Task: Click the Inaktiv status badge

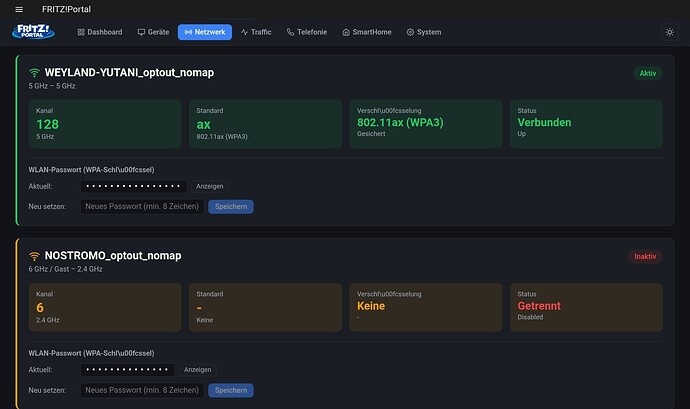Action: coord(645,257)
